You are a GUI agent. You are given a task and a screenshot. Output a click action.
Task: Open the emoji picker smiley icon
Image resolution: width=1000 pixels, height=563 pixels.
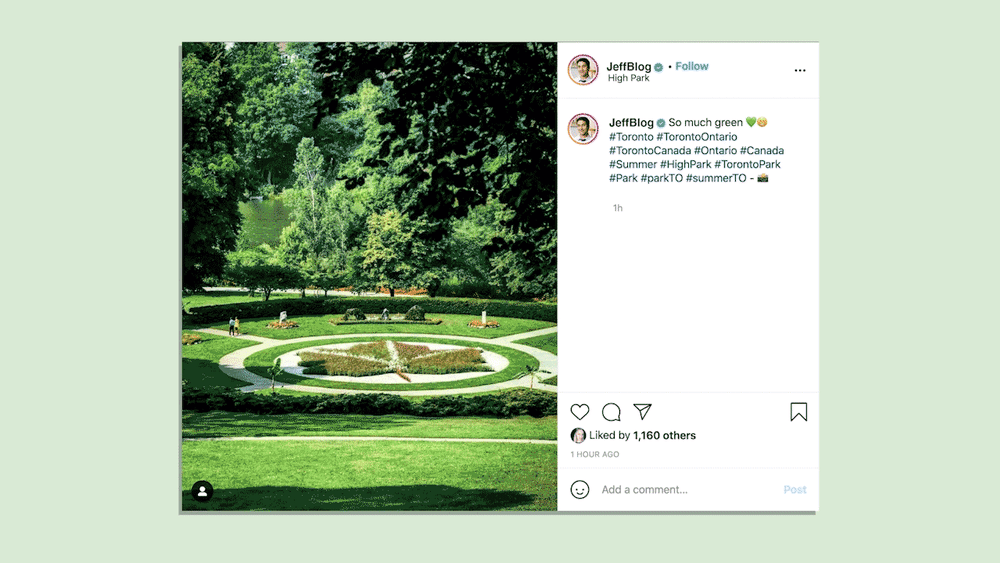click(580, 490)
